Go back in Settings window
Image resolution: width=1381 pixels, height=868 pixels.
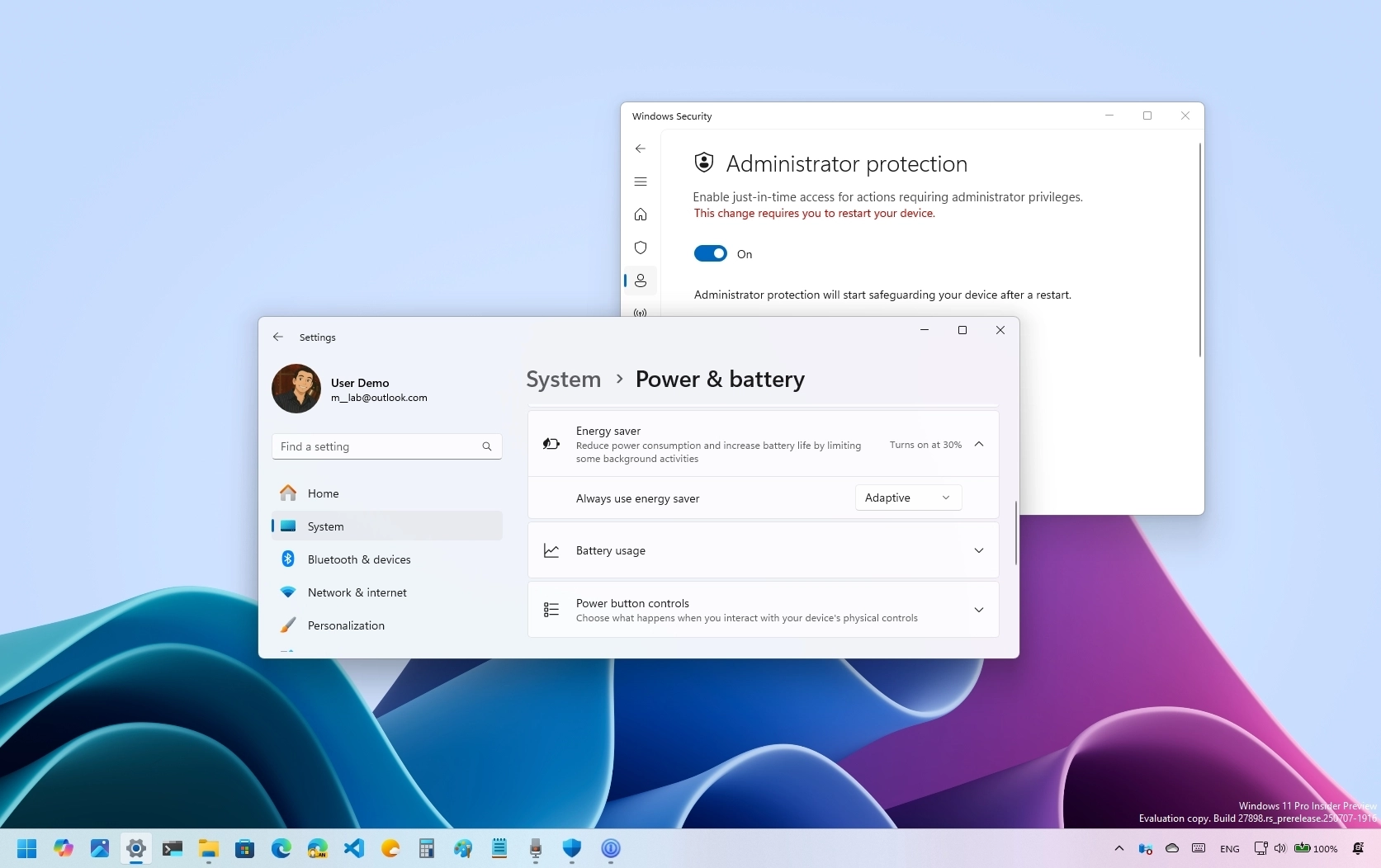click(278, 337)
